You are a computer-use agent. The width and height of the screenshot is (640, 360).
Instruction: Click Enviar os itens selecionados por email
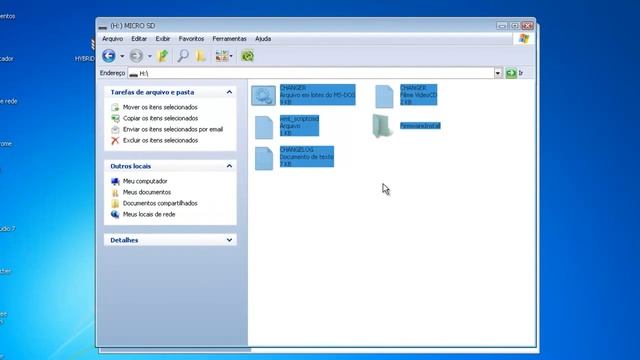pyautogui.click(x=173, y=129)
